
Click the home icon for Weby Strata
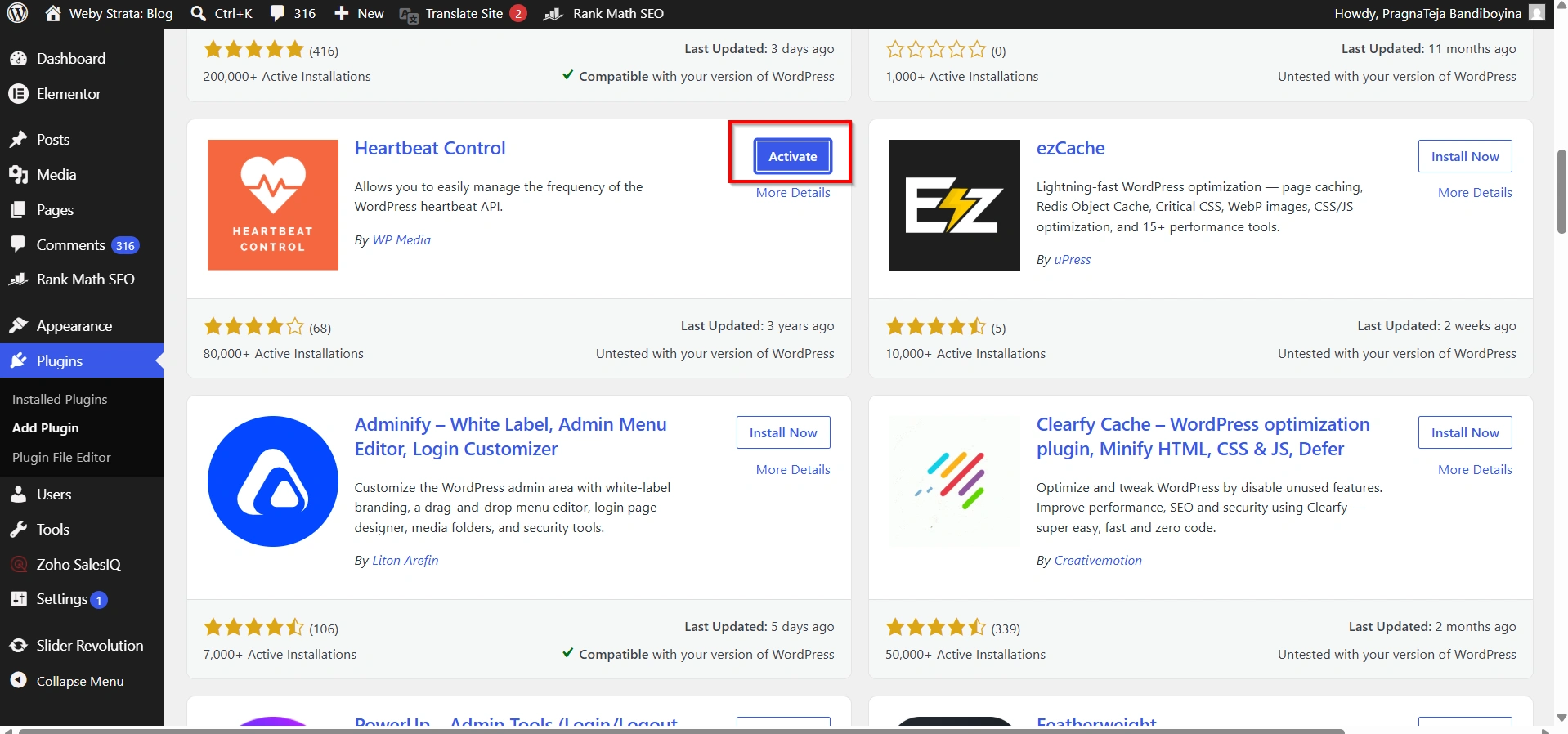[x=53, y=13]
